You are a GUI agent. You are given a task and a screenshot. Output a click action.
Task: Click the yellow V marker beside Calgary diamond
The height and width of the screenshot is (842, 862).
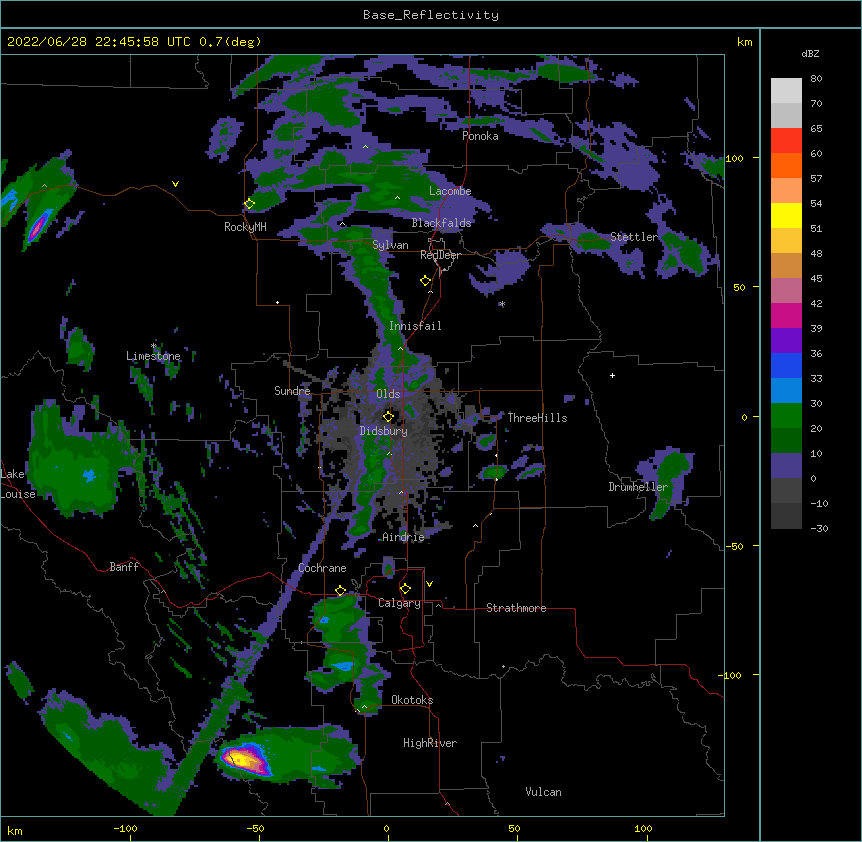(x=429, y=584)
